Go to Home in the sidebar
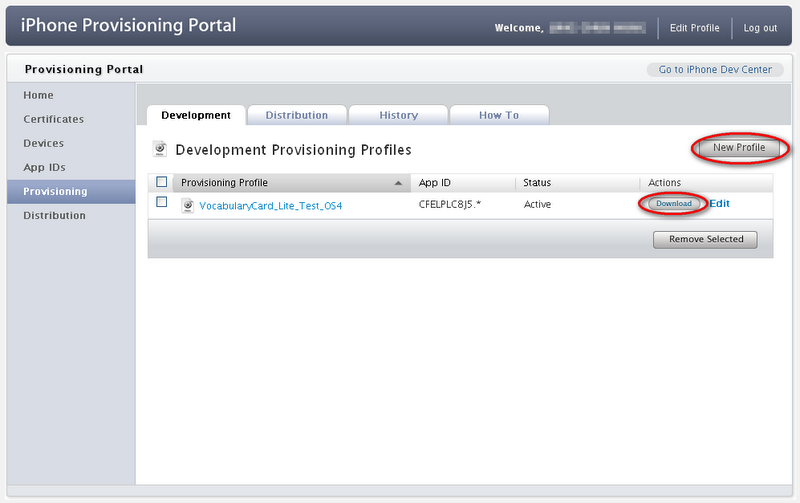Viewport: 800px width, 503px height. point(38,95)
